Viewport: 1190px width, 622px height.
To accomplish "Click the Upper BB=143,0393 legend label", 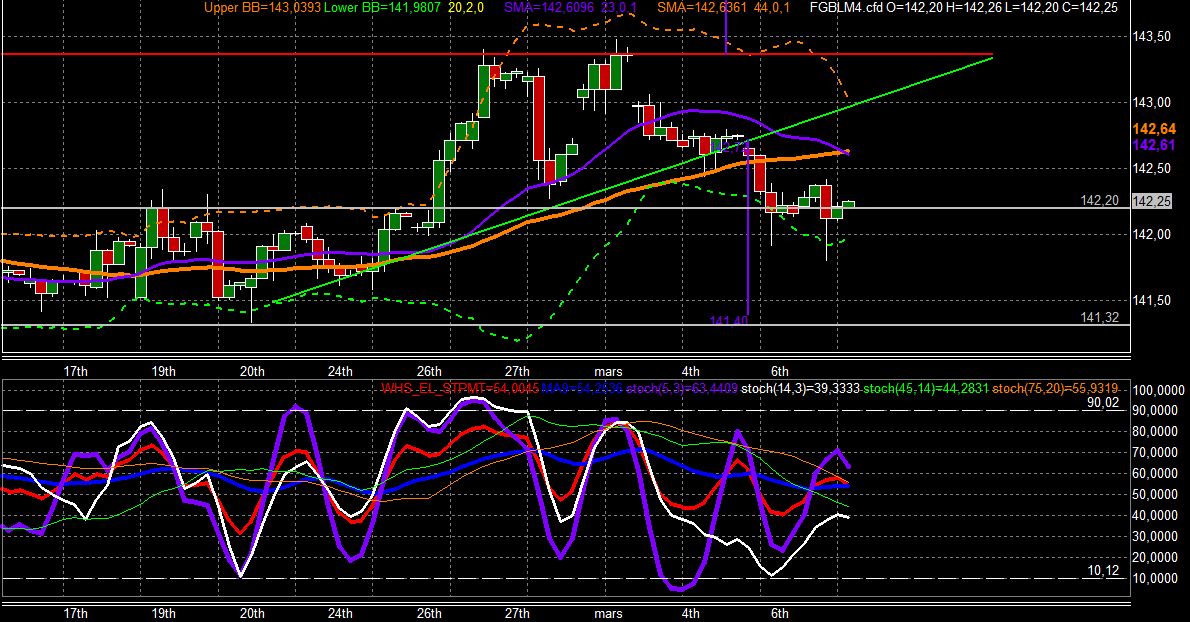I will click(263, 8).
